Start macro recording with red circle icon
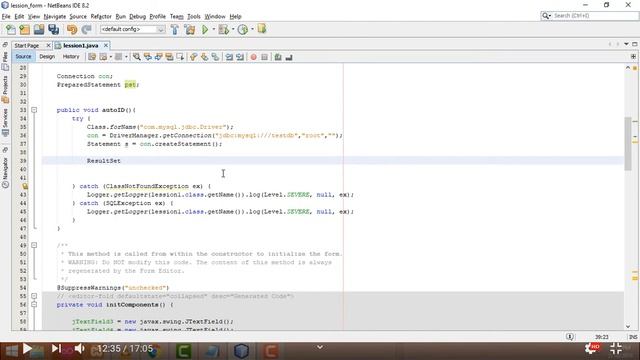640x360 pixels. (x=253, y=57)
